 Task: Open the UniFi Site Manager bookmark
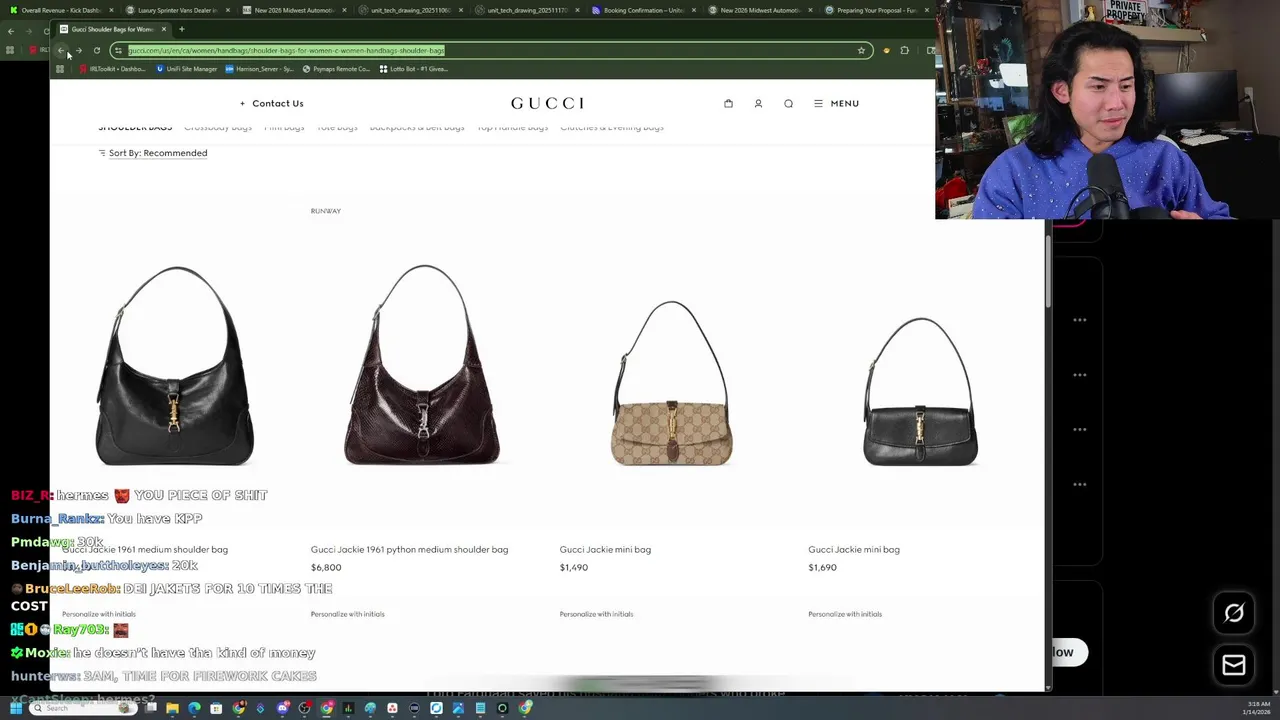(x=187, y=69)
